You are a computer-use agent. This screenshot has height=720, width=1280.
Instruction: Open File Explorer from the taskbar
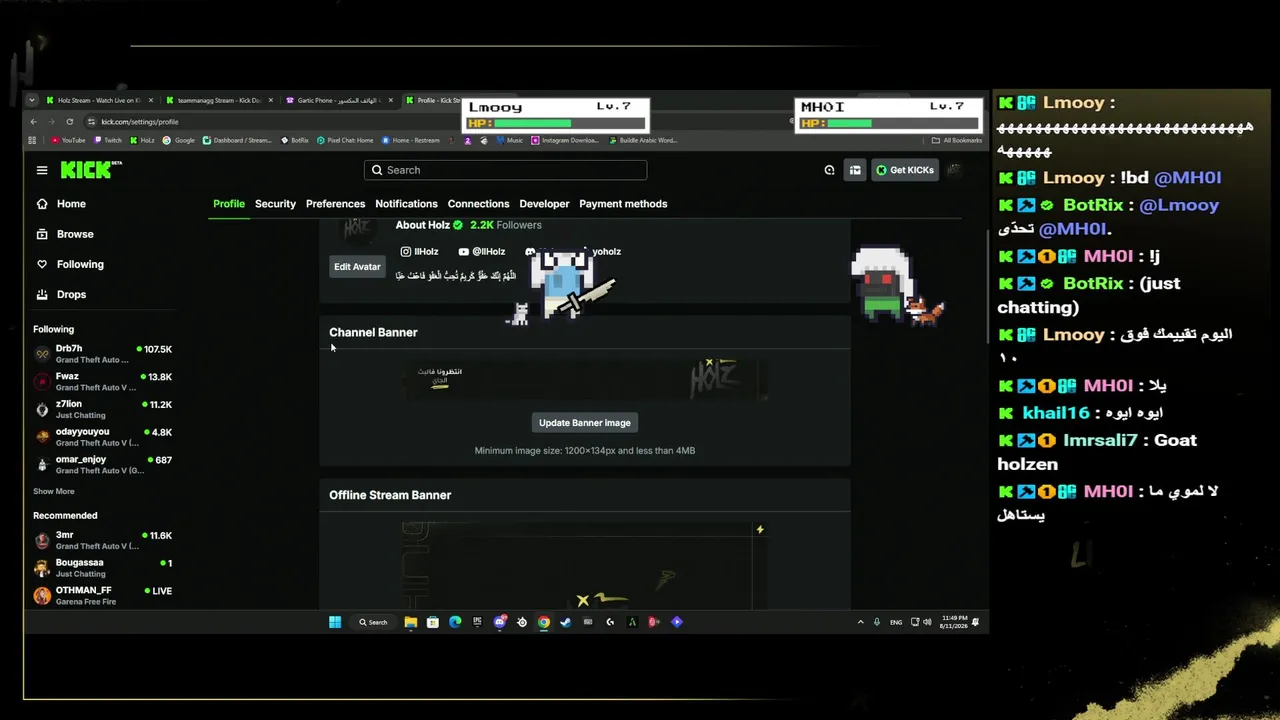click(410, 622)
